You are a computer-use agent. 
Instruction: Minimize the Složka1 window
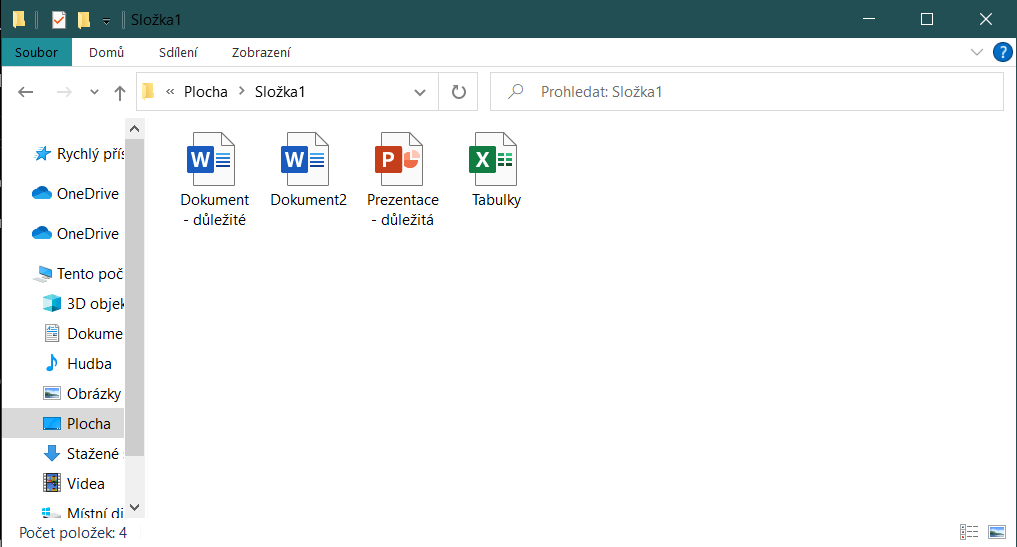pos(869,19)
